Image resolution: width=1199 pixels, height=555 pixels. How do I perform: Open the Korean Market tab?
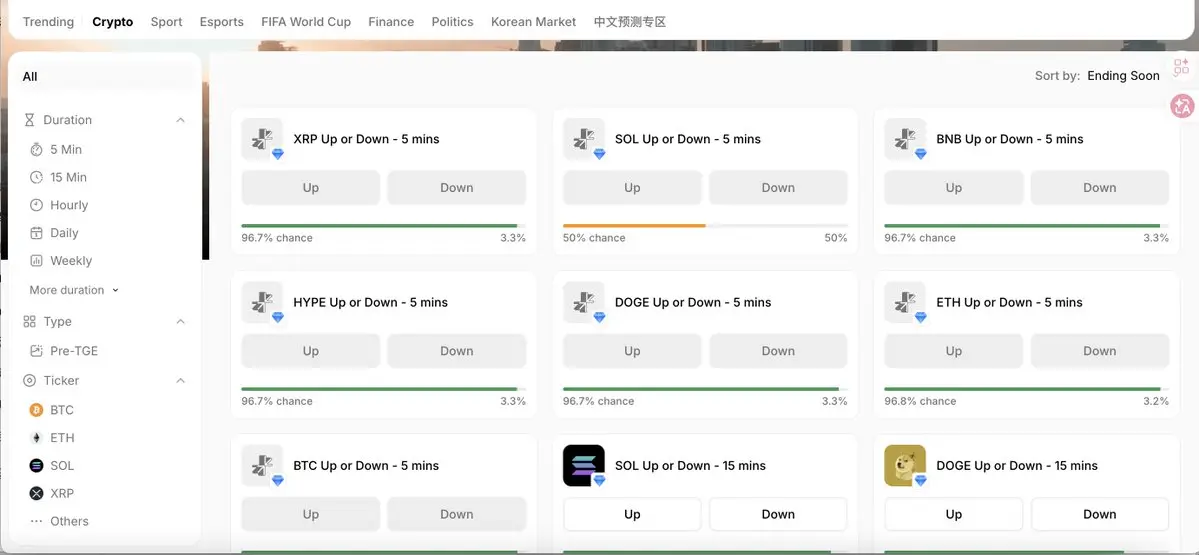pos(534,22)
